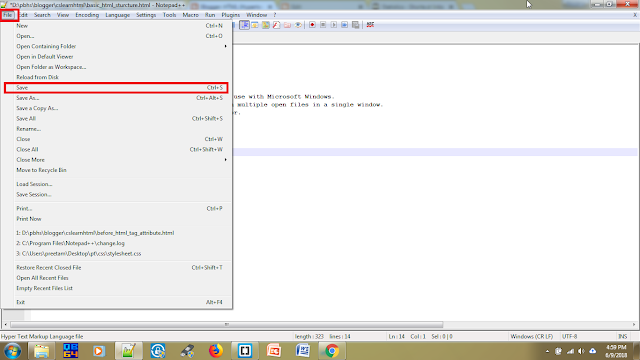Click the horizontal scrollbar thumb
Viewport: 640px width, 360px height.
[227, 325]
